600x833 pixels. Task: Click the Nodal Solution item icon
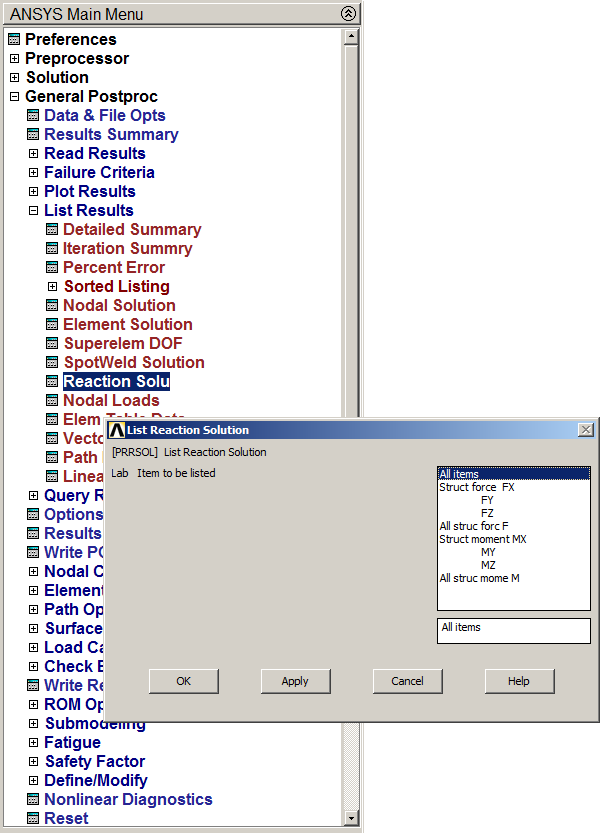[52, 306]
